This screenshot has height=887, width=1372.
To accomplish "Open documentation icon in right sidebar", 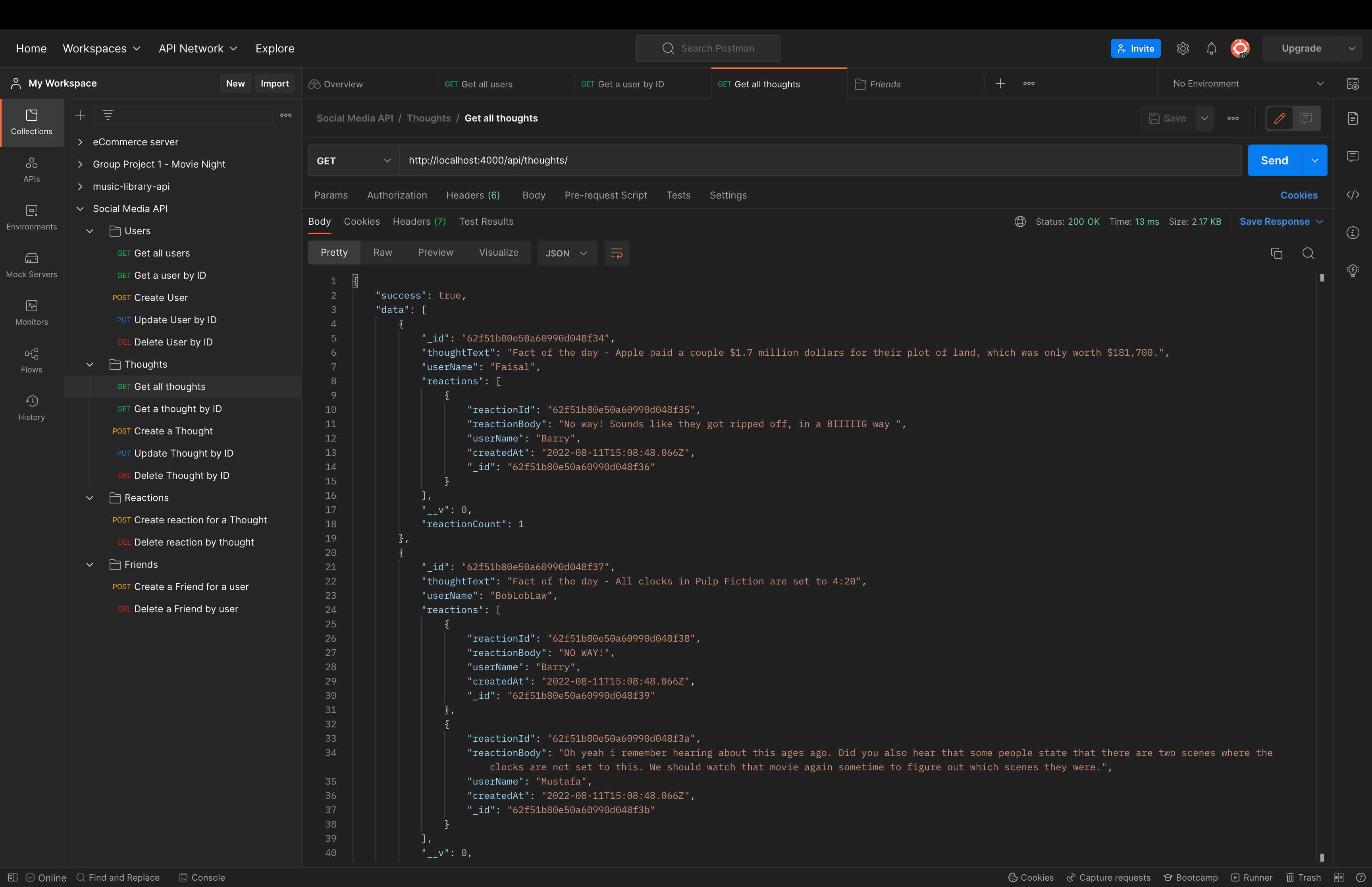I will pyautogui.click(x=1353, y=118).
